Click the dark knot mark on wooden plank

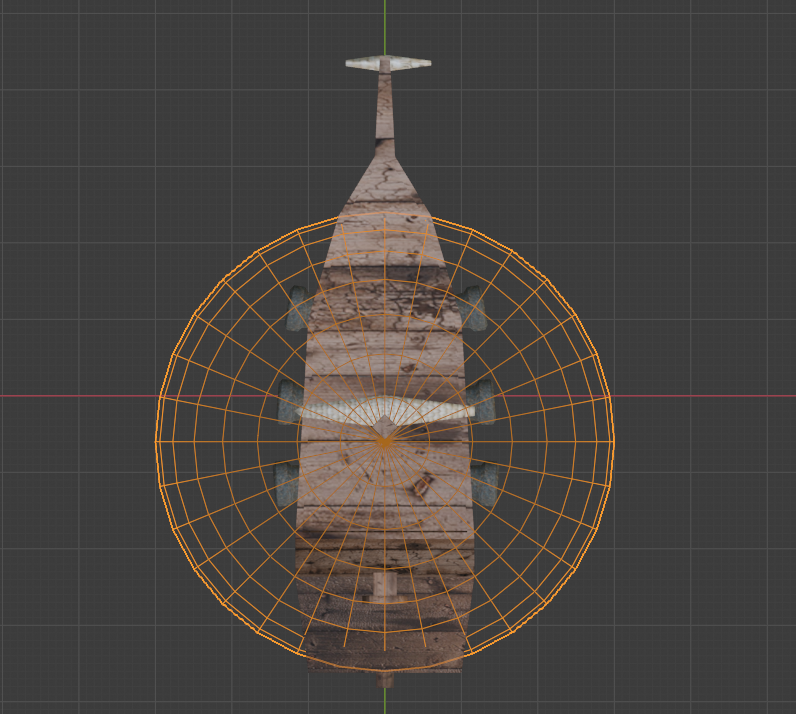(423, 484)
